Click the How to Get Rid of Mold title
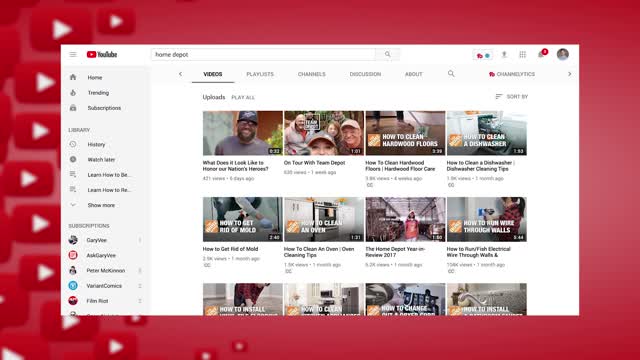Viewport: 640px width, 360px height. click(230, 249)
